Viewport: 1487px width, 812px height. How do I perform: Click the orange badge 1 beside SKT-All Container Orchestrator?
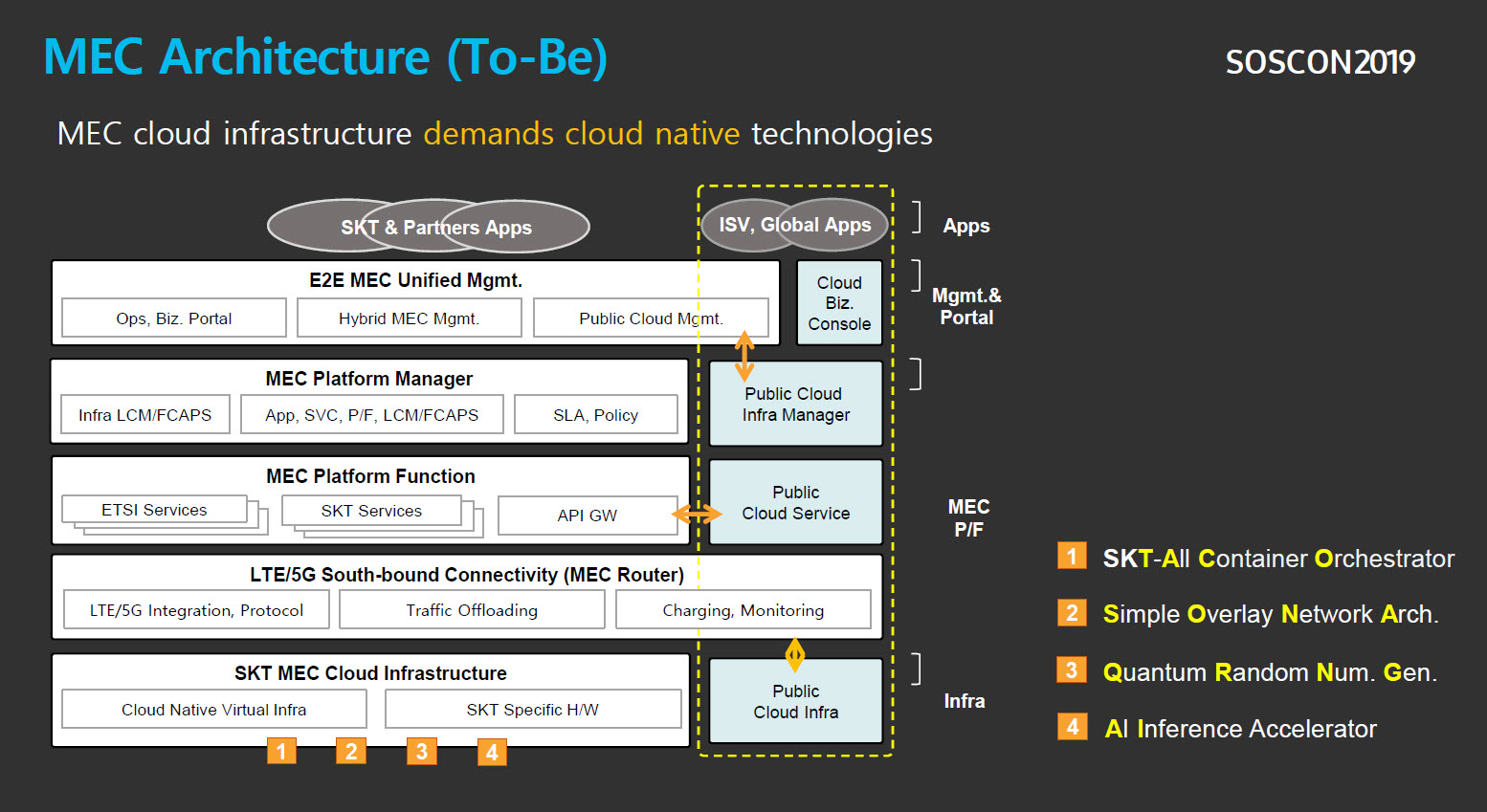point(1072,556)
